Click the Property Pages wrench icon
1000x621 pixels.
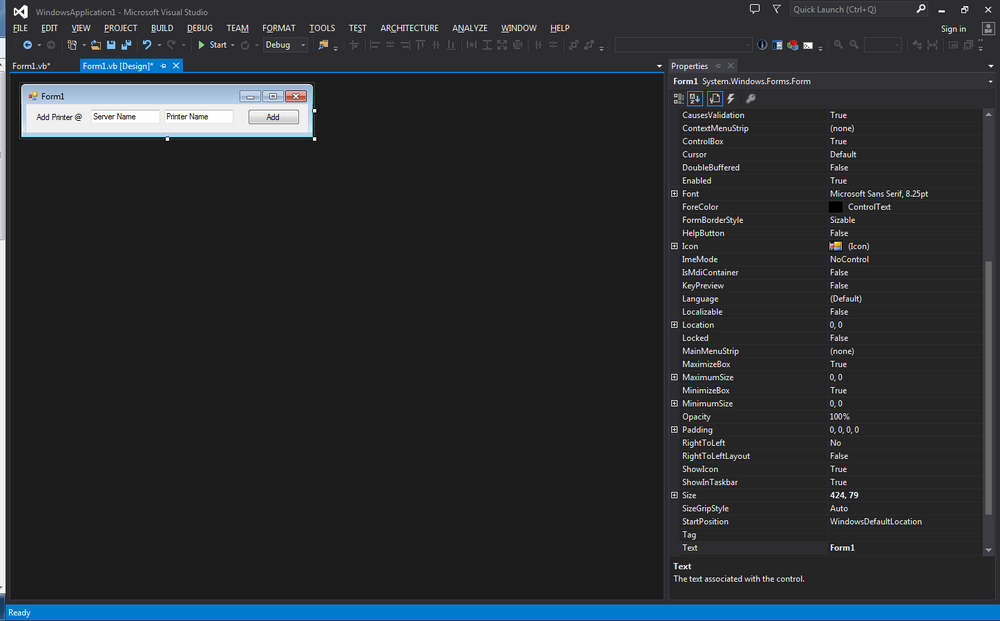(x=751, y=98)
